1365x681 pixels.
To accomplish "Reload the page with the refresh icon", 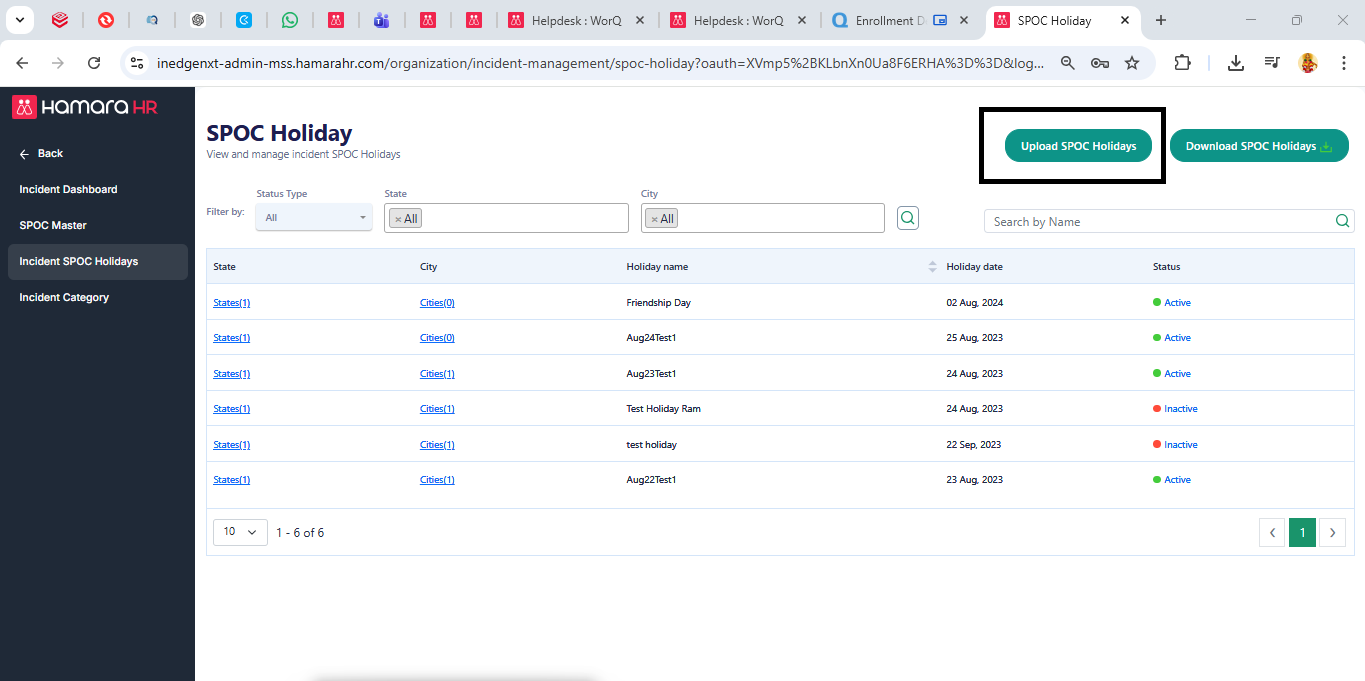I will coord(94,63).
